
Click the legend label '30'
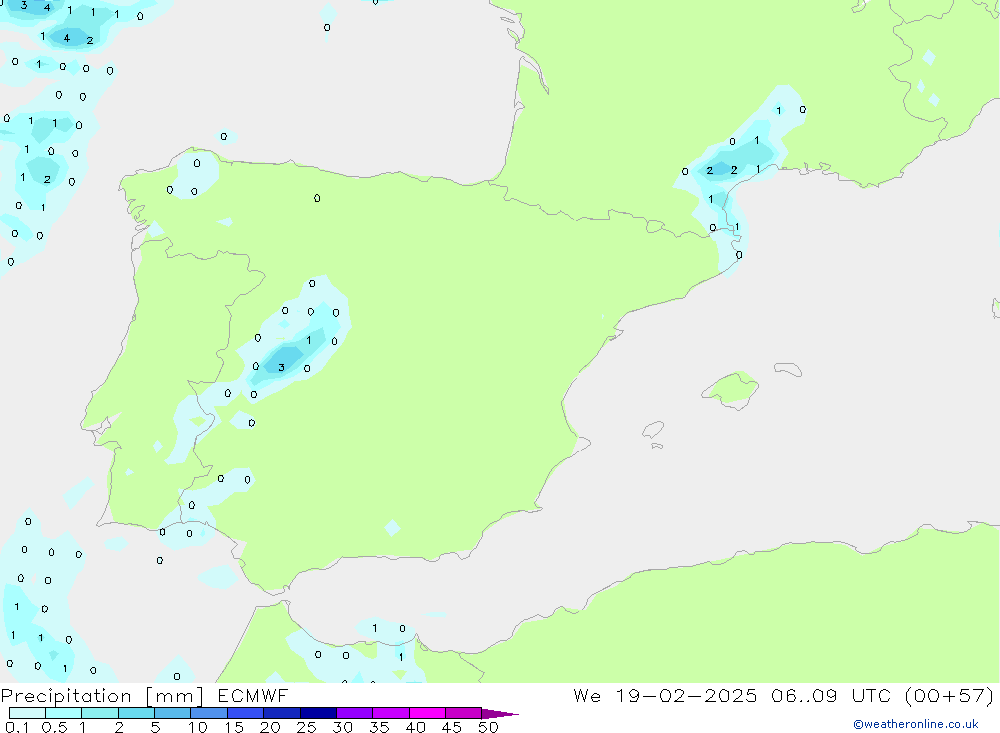(x=342, y=727)
